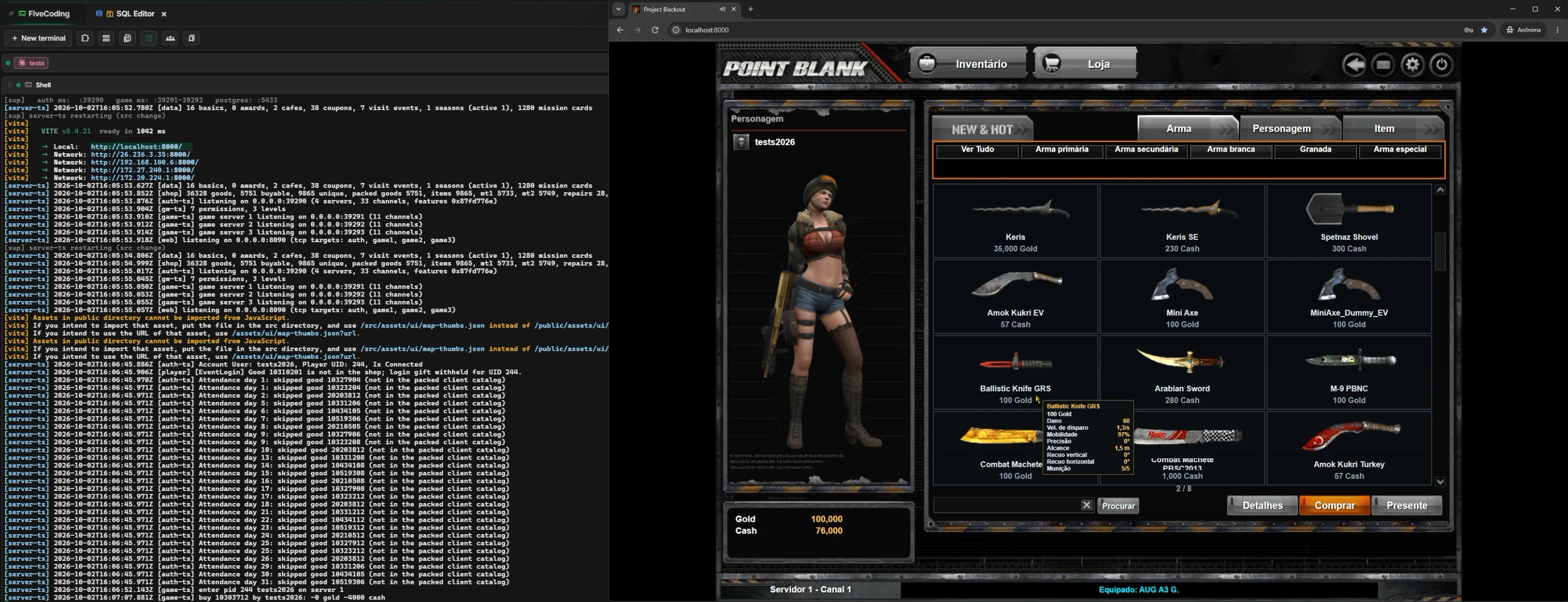
Task: Click the pin icon on FiveCoding tab
Action: click(x=11, y=14)
